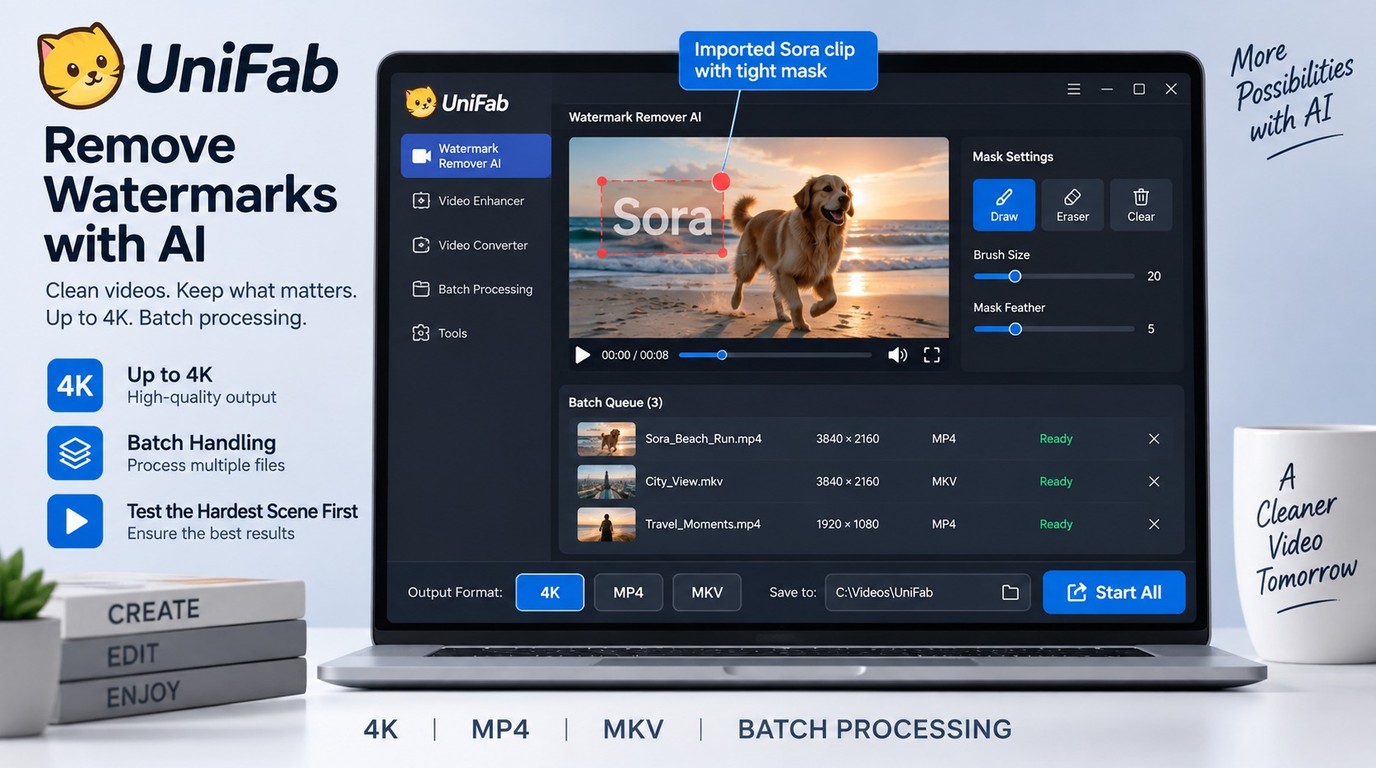Start all batch jobs
This screenshot has height=768, width=1376.
(x=1114, y=592)
